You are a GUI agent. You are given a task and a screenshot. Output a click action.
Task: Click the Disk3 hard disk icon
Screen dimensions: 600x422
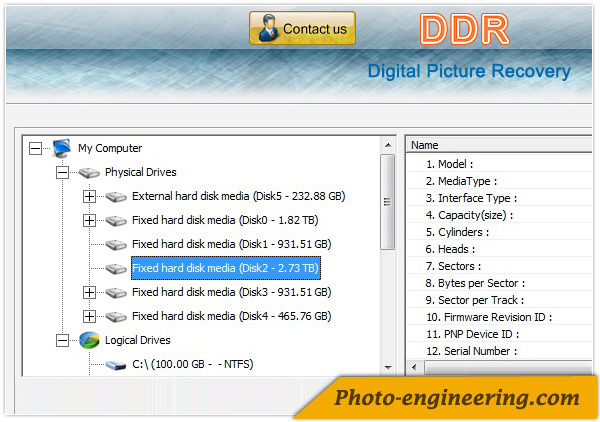point(116,293)
